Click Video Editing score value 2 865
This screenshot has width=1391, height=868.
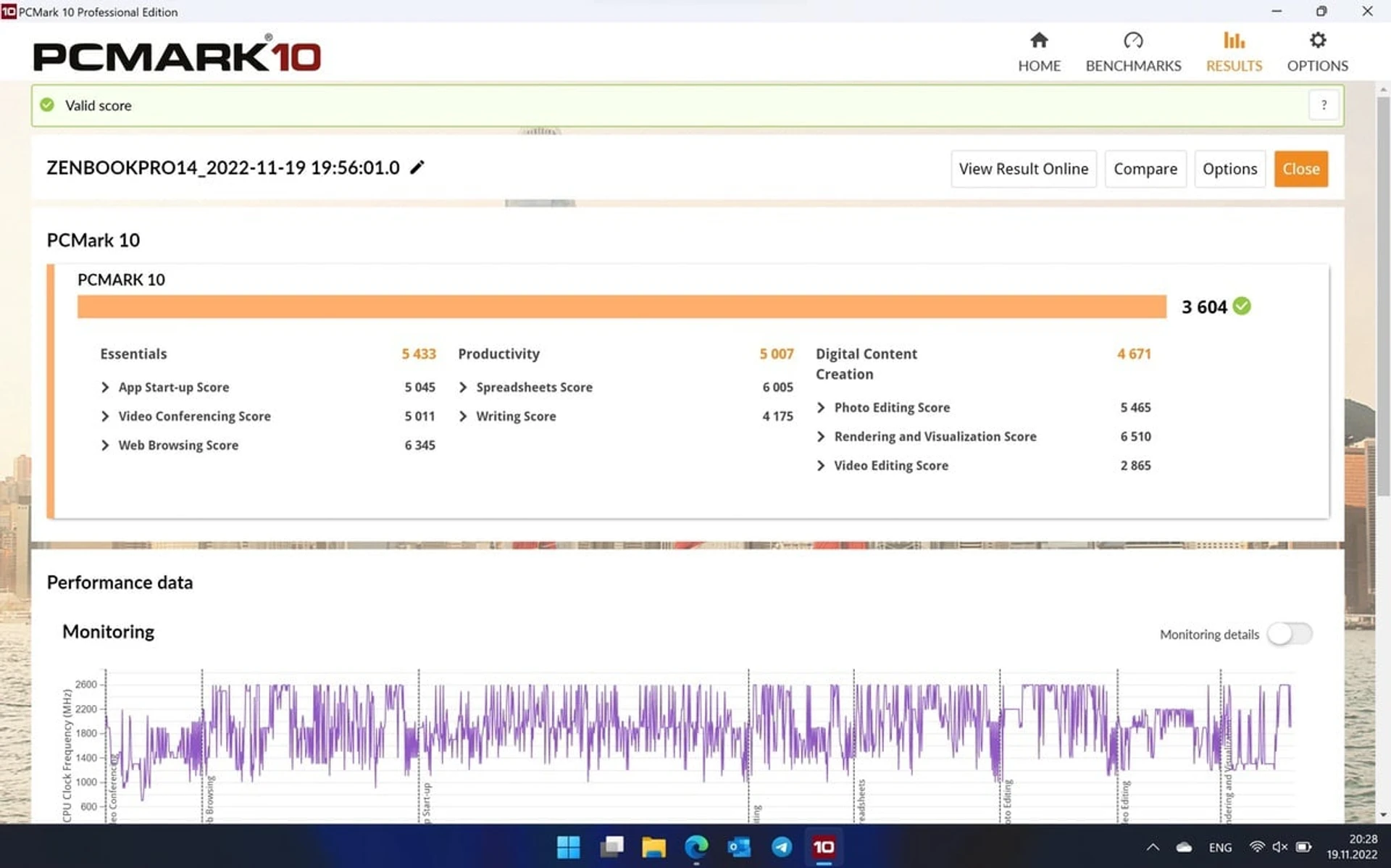coord(1135,466)
